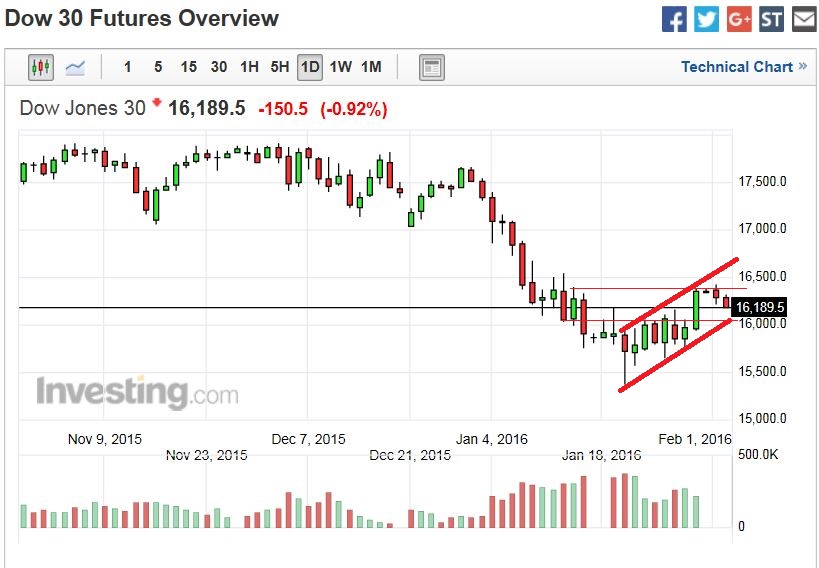Select the 15 minute timeframe

click(x=188, y=68)
